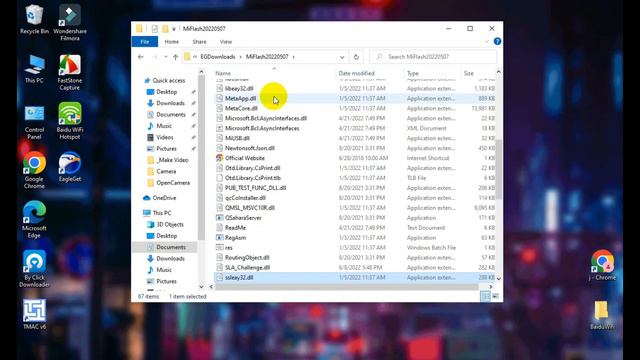The height and width of the screenshot is (360, 640).
Task: Open the _Make Video folder in sidebar
Action: pyautogui.click(x=172, y=160)
